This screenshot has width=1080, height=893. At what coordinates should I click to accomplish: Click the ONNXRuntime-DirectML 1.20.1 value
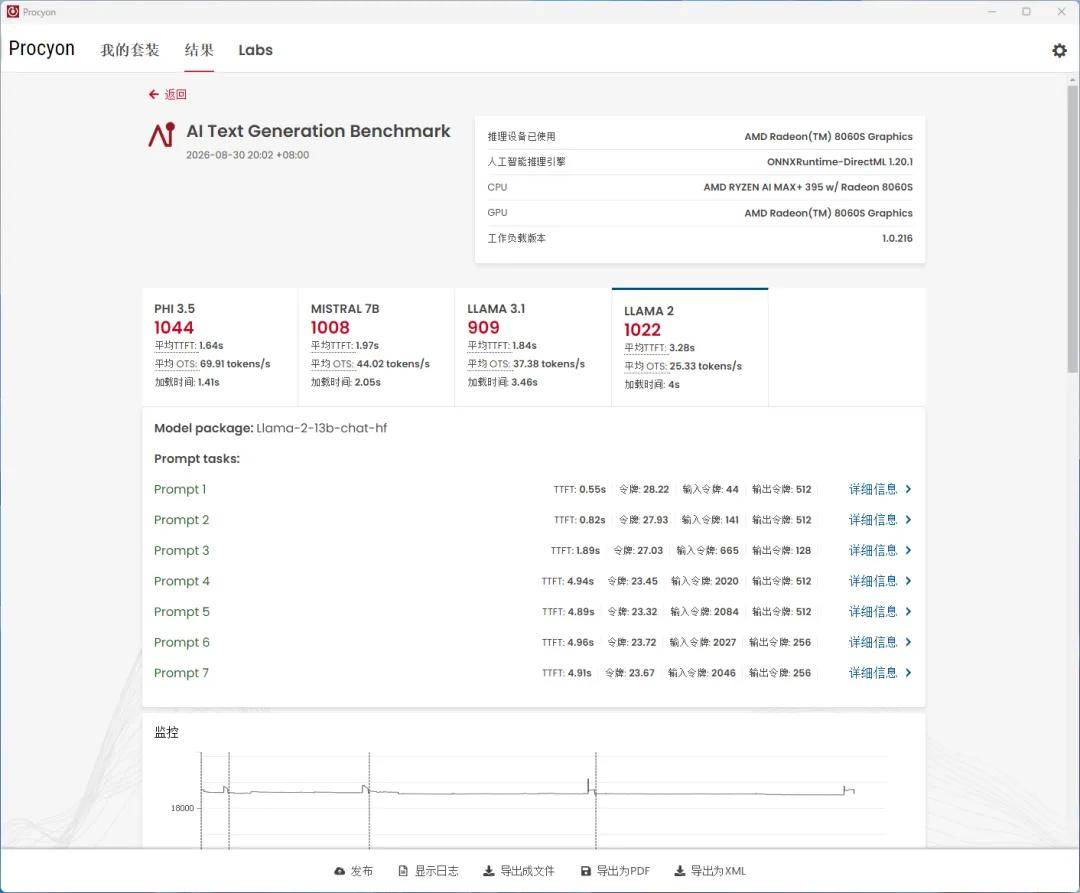[x=840, y=162]
